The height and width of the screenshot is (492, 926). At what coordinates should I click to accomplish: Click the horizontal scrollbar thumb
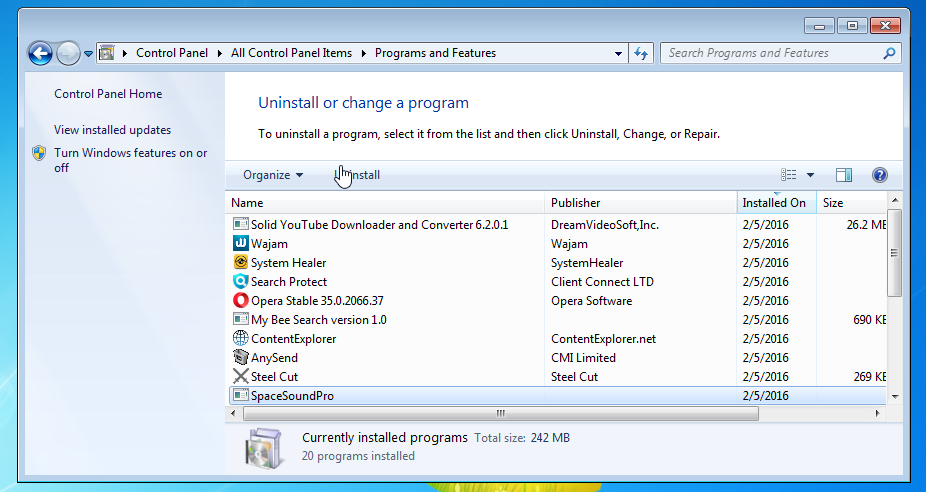(x=501, y=413)
